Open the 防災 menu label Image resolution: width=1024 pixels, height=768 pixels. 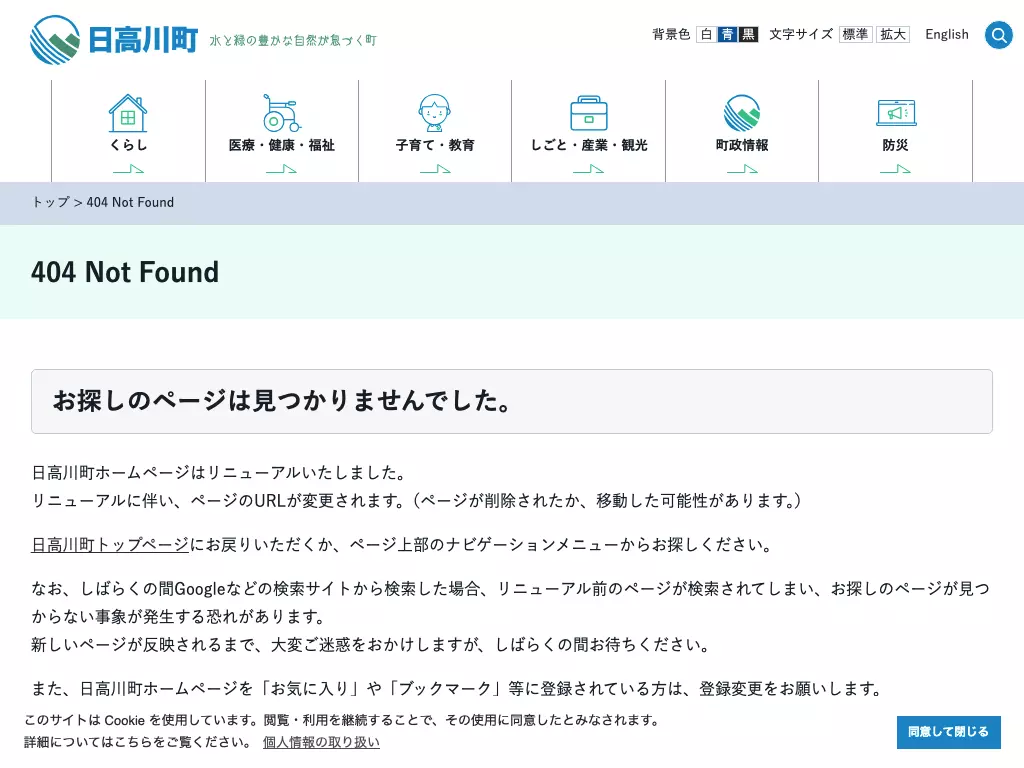point(895,145)
